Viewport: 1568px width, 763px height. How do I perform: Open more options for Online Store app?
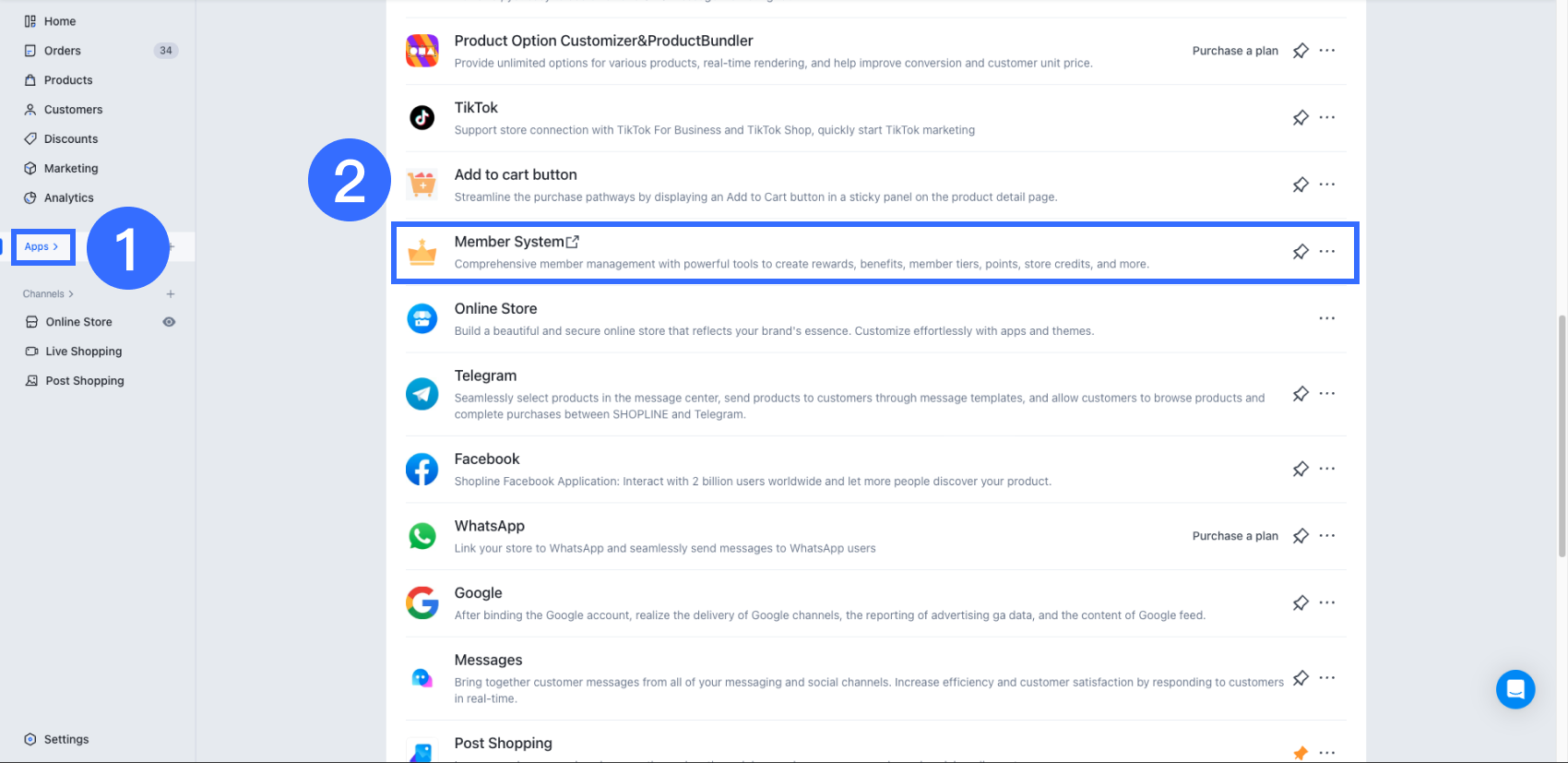[x=1326, y=318]
